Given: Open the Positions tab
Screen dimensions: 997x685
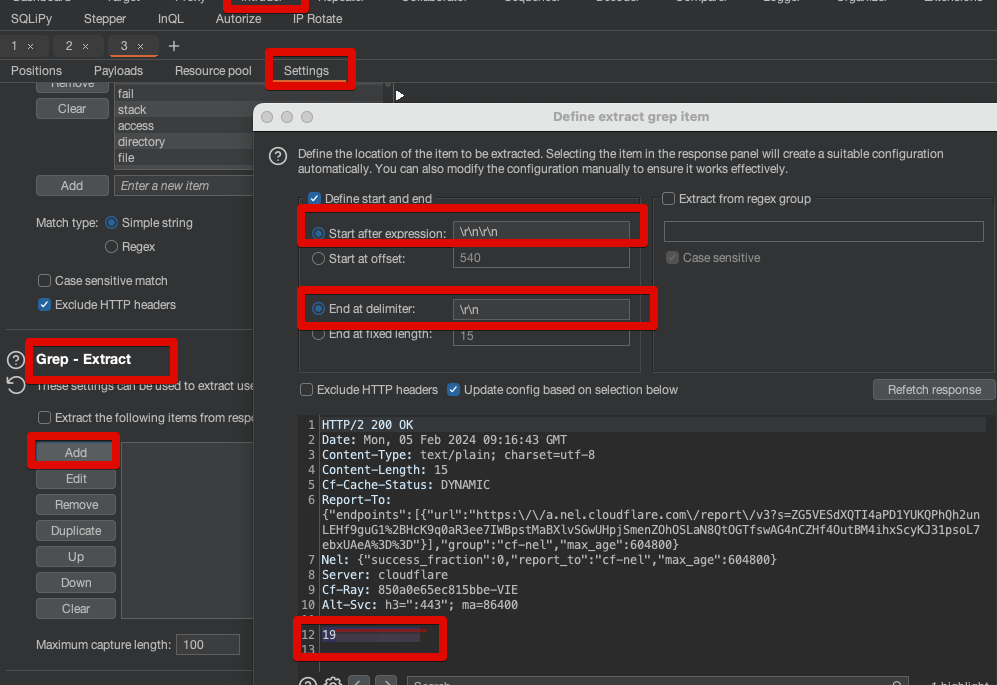Looking at the screenshot, I should coord(36,71).
